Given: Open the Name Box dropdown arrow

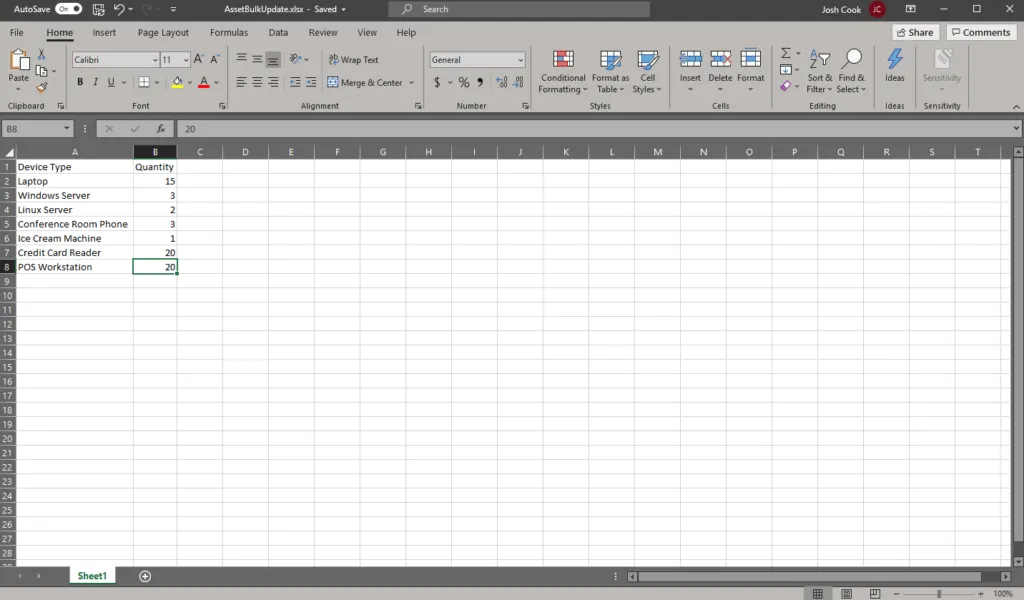Looking at the screenshot, I should coord(67,129).
